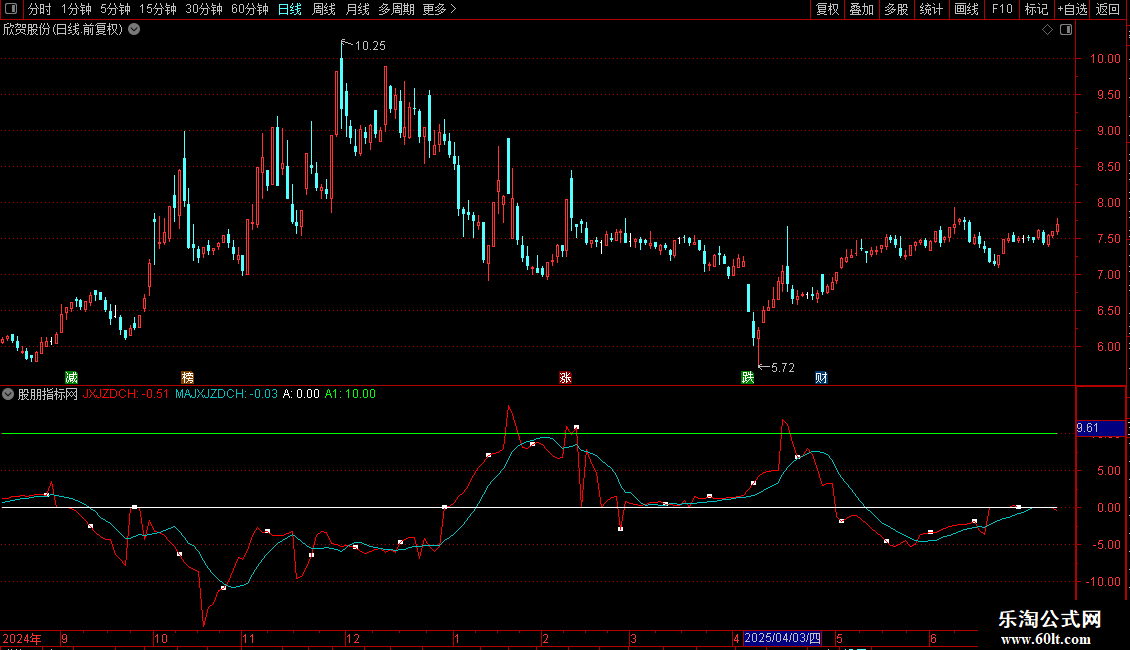Click the 10.00 price axis label
The image size is (1130, 650).
coord(1105,59)
